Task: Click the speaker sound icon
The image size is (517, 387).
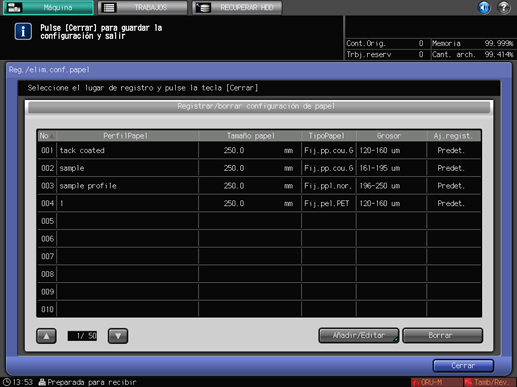Action: 484,7
